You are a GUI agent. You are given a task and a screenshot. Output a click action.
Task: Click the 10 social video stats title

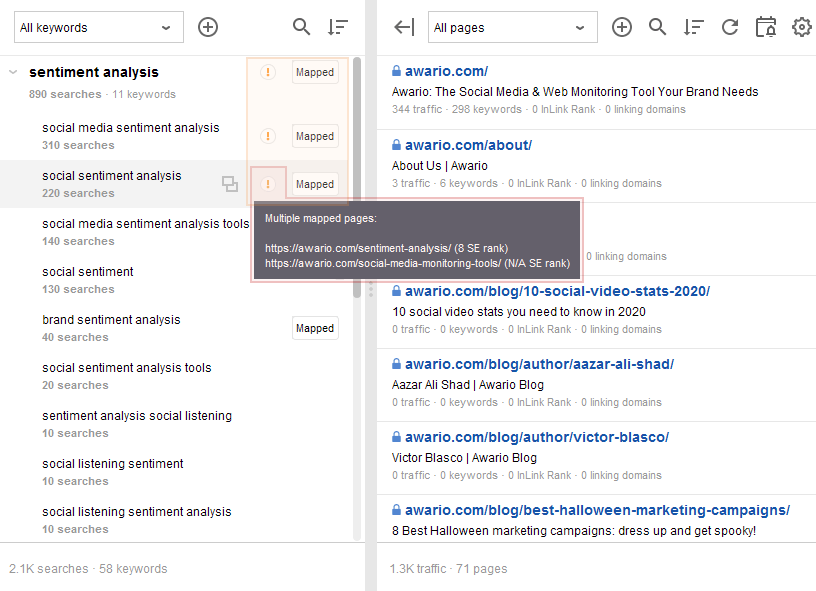coord(519,312)
